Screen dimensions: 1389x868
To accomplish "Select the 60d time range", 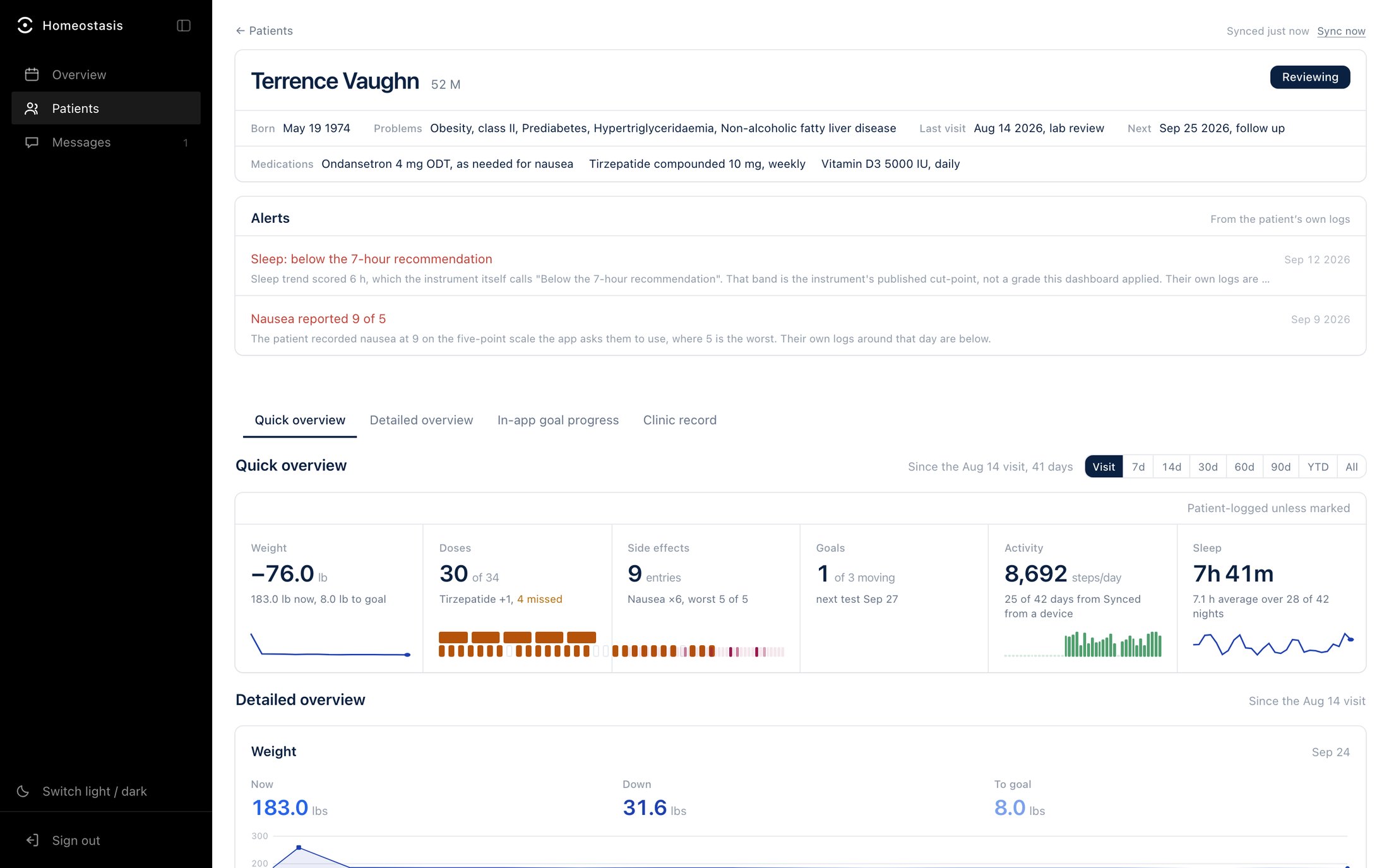I will click(1244, 467).
